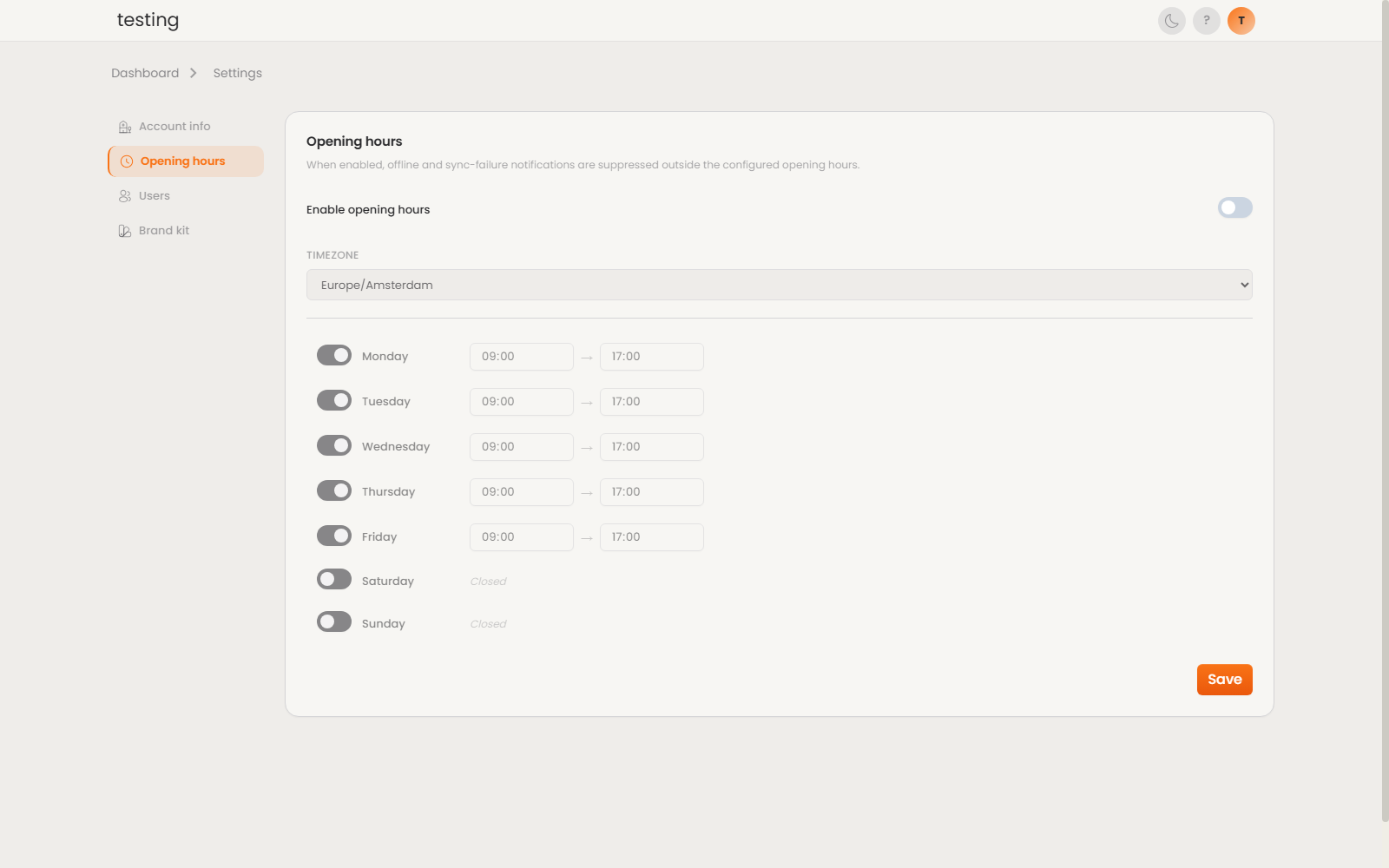1389x868 pixels.
Task: Click the Account info building icon
Action: point(125,127)
